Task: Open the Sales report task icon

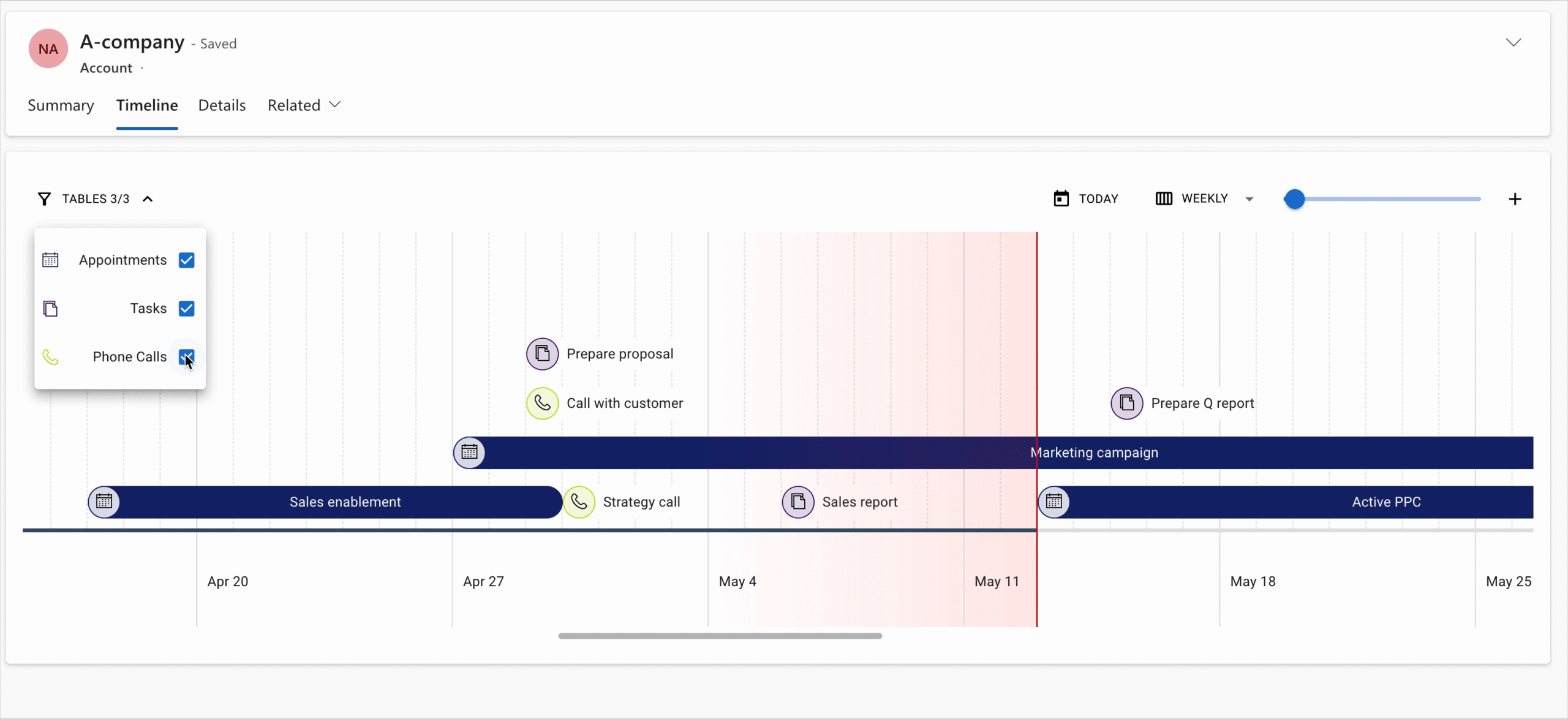Action: point(798,502)
